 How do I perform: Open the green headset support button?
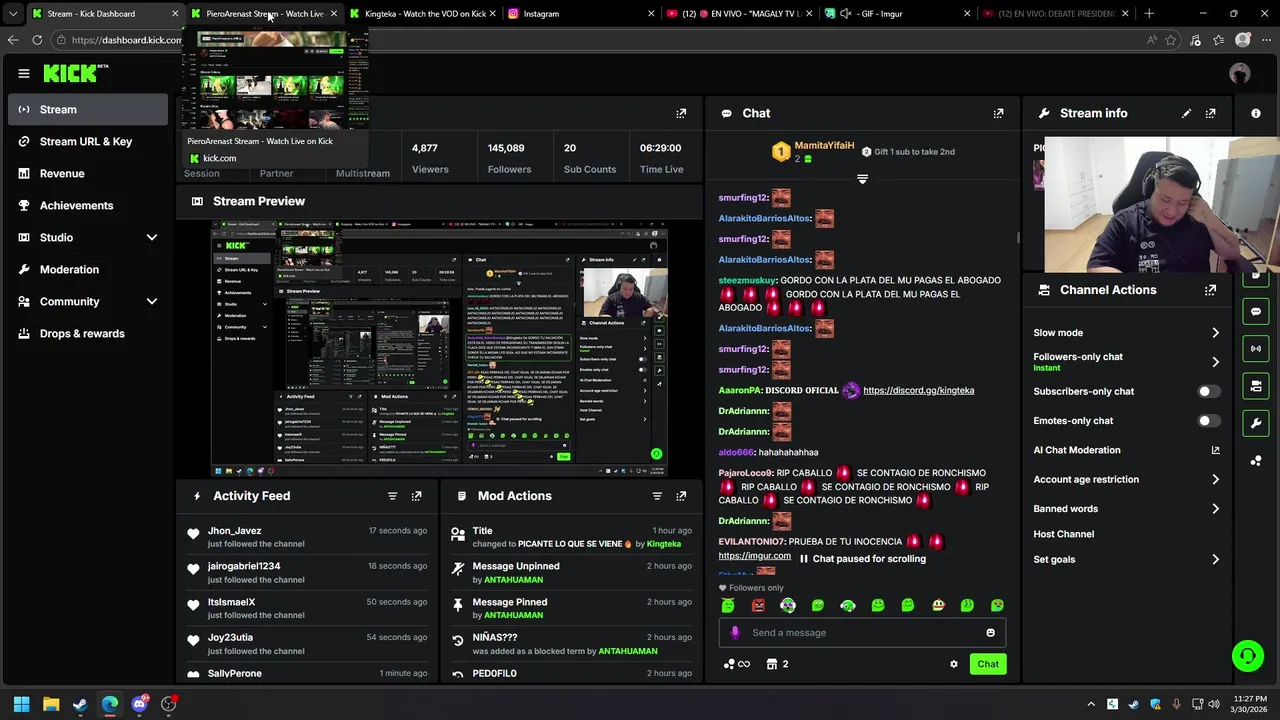pyautogui.click(x=1247, y=656)
